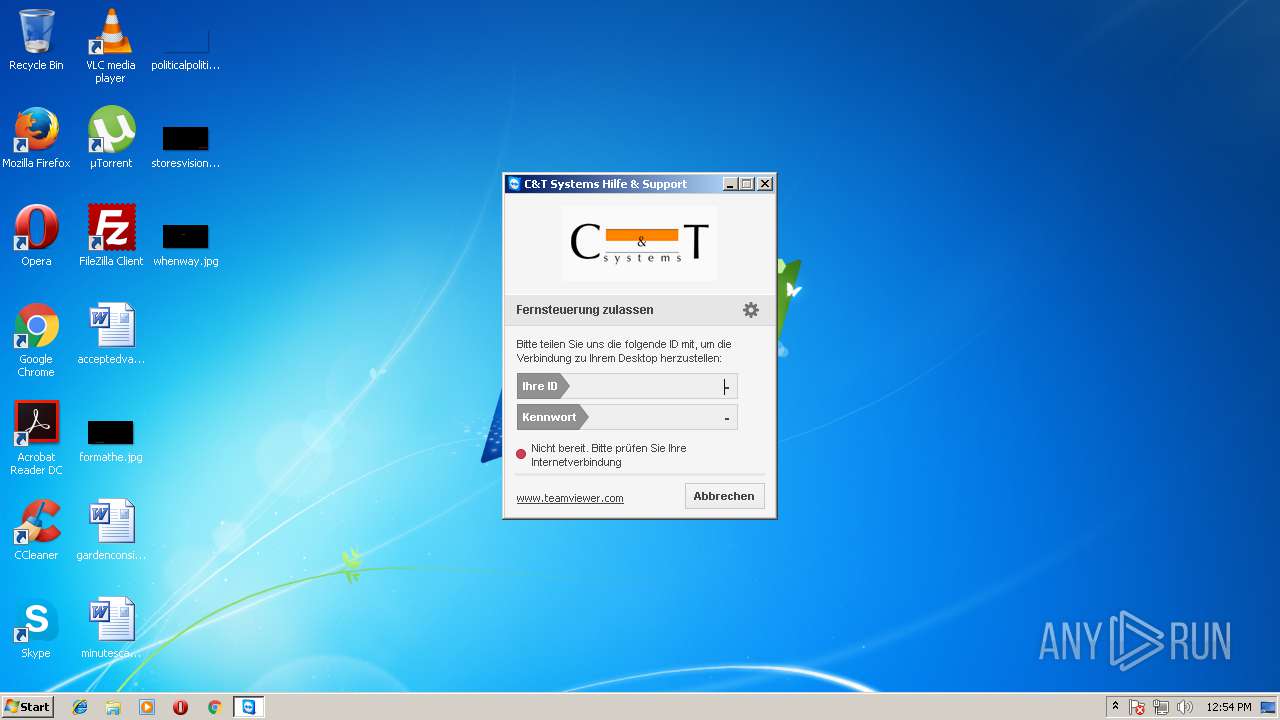
Task: Minimize the C&T Systems support window
Action: 730,184
